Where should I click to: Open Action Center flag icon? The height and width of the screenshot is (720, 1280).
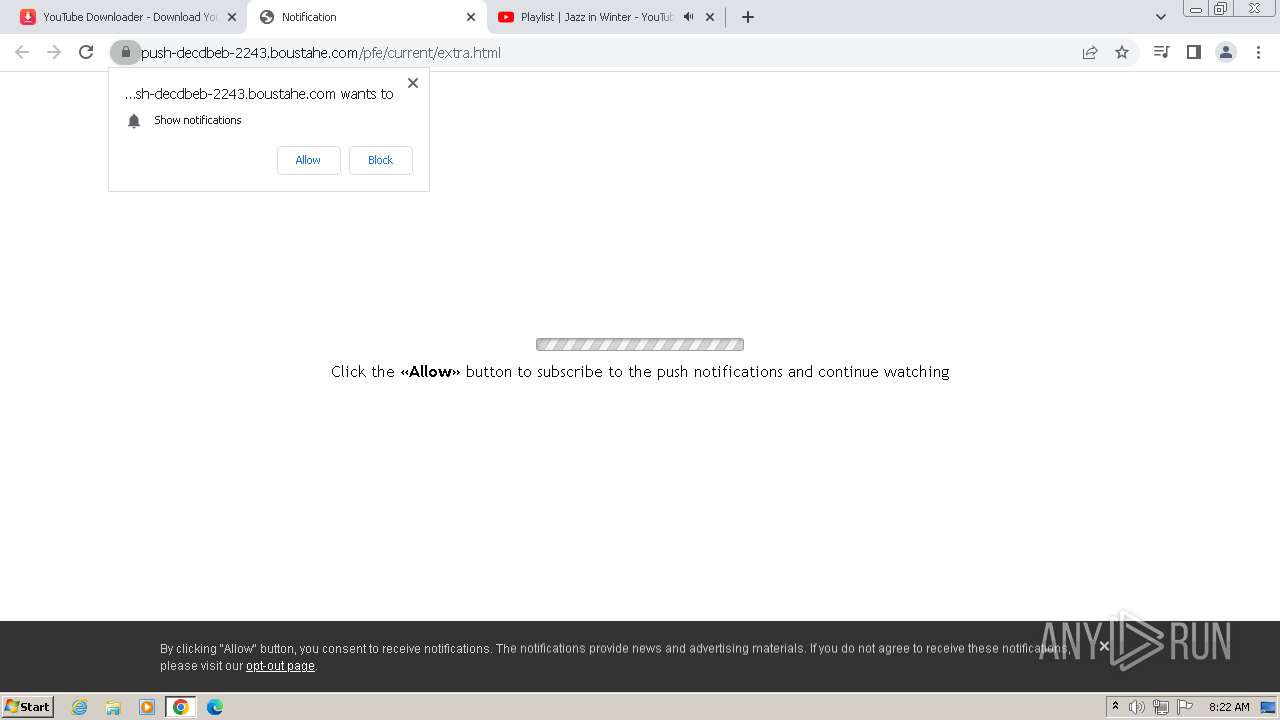1185,707
